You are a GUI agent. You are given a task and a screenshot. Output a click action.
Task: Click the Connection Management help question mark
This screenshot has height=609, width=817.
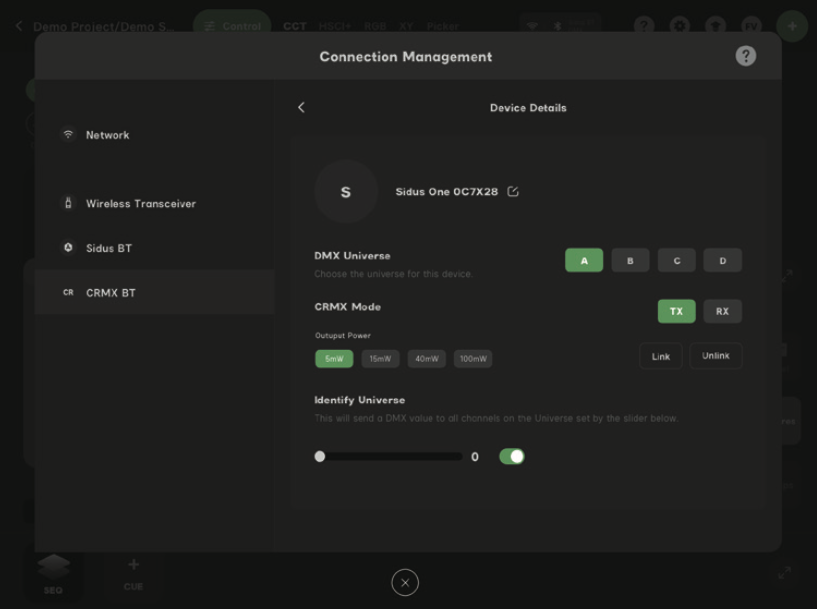point(744,56)
